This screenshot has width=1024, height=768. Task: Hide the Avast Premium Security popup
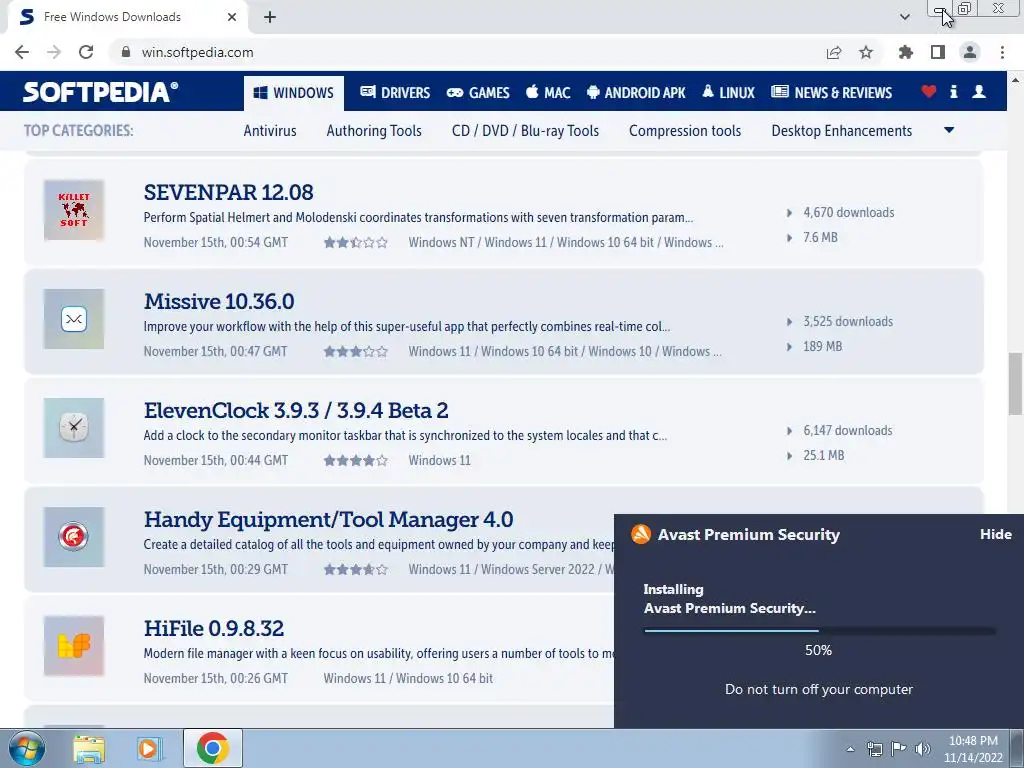[x=995, y=534]
